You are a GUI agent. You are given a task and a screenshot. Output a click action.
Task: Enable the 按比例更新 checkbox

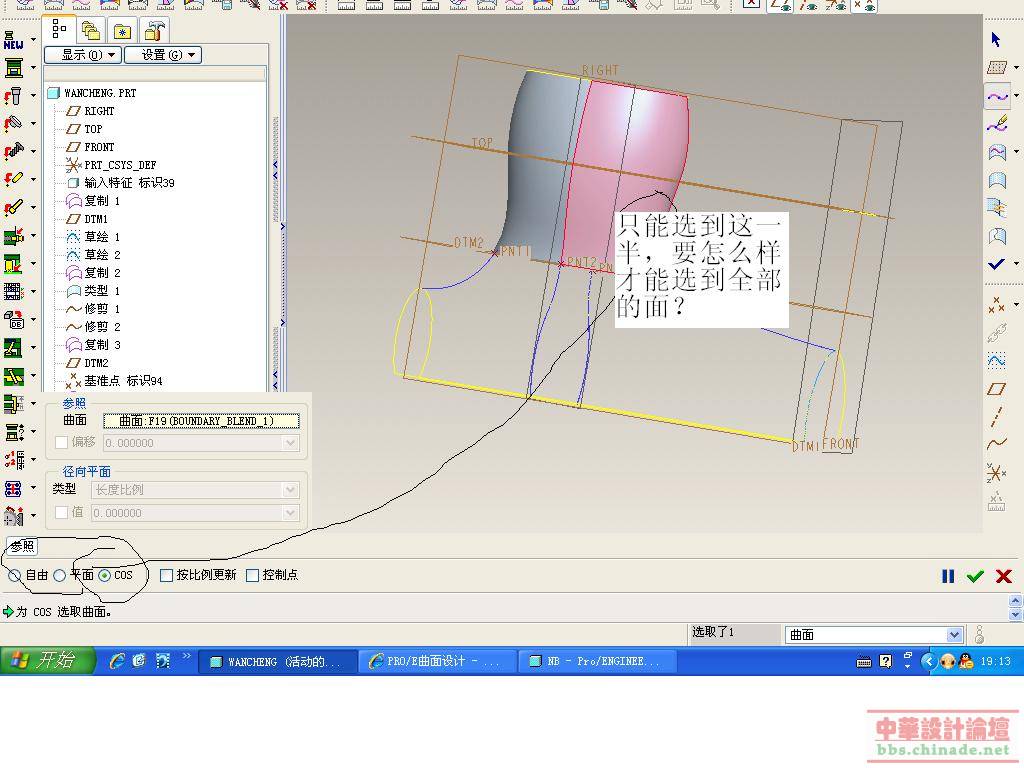(167, 575)
